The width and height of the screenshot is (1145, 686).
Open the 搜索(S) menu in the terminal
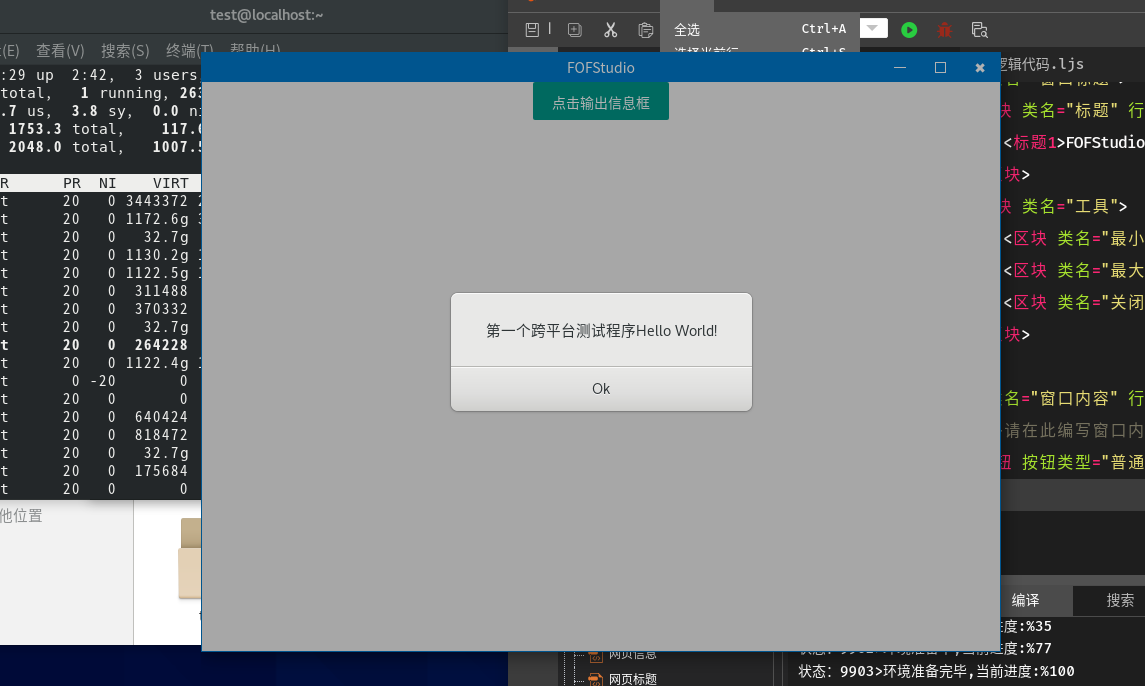point(125,50)
